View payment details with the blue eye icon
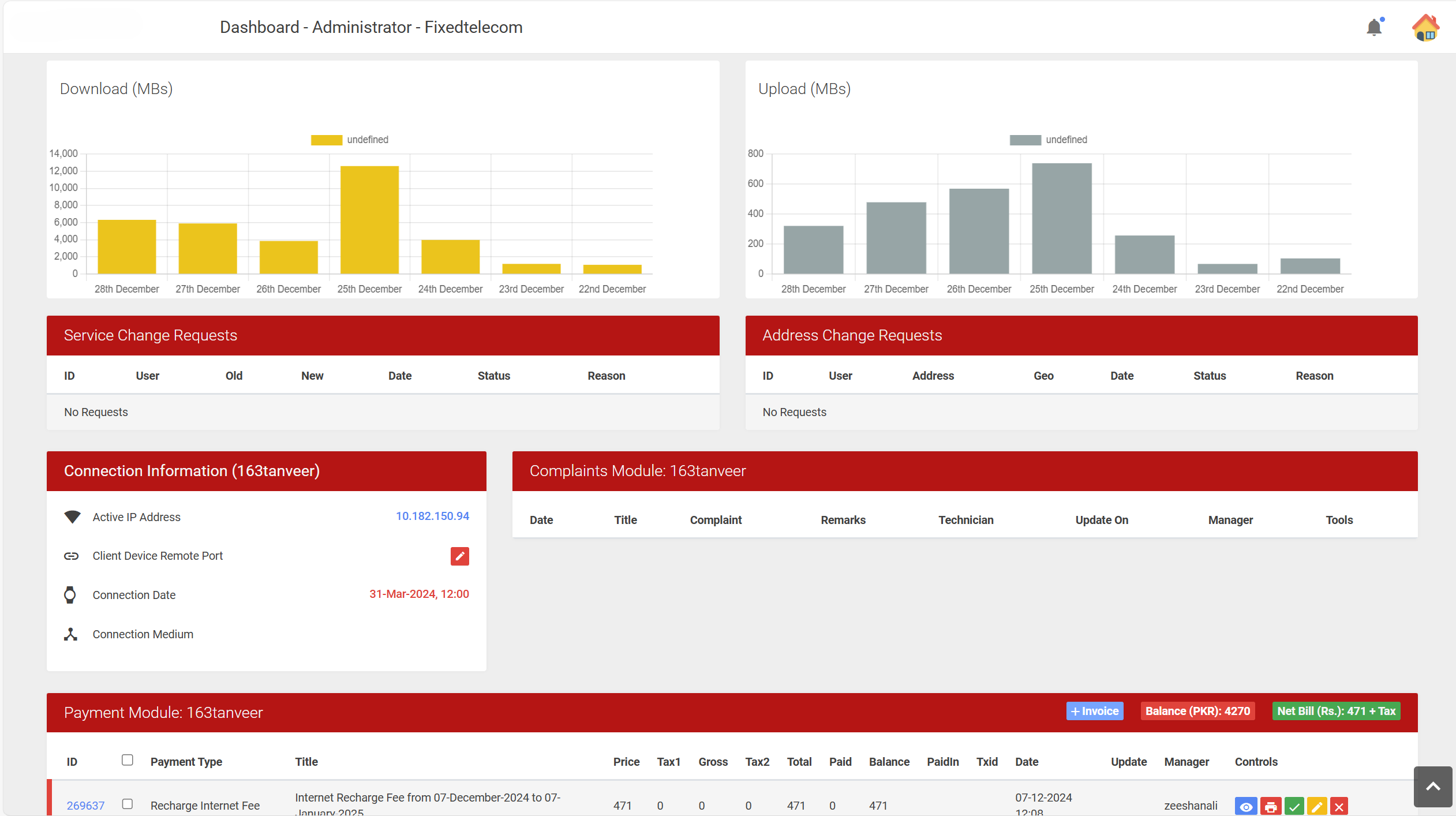 [x=1245, y=806]
